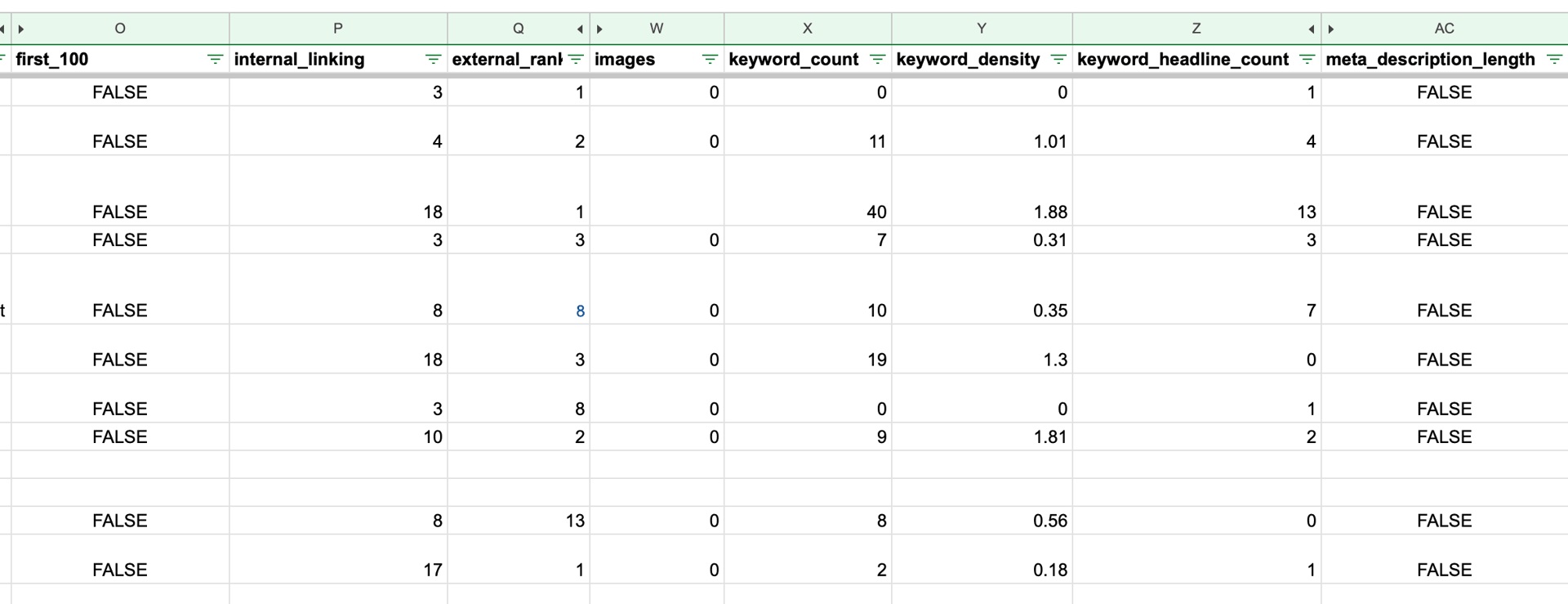Select keyword_density cell showing 1.01
The height and width of the screenshot is (604, 1568).
point(982,131)
